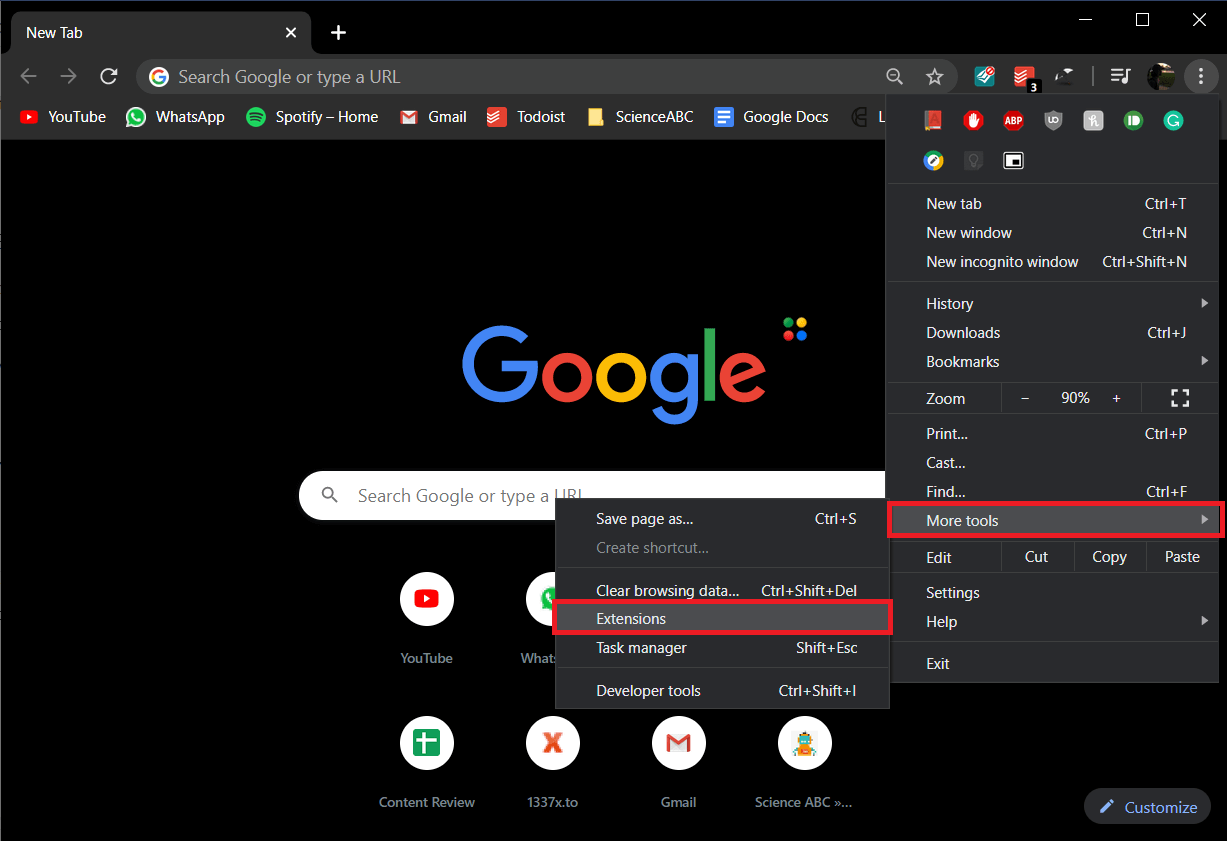
Task: Expand the History submenu
Action: tap(949, 303)
